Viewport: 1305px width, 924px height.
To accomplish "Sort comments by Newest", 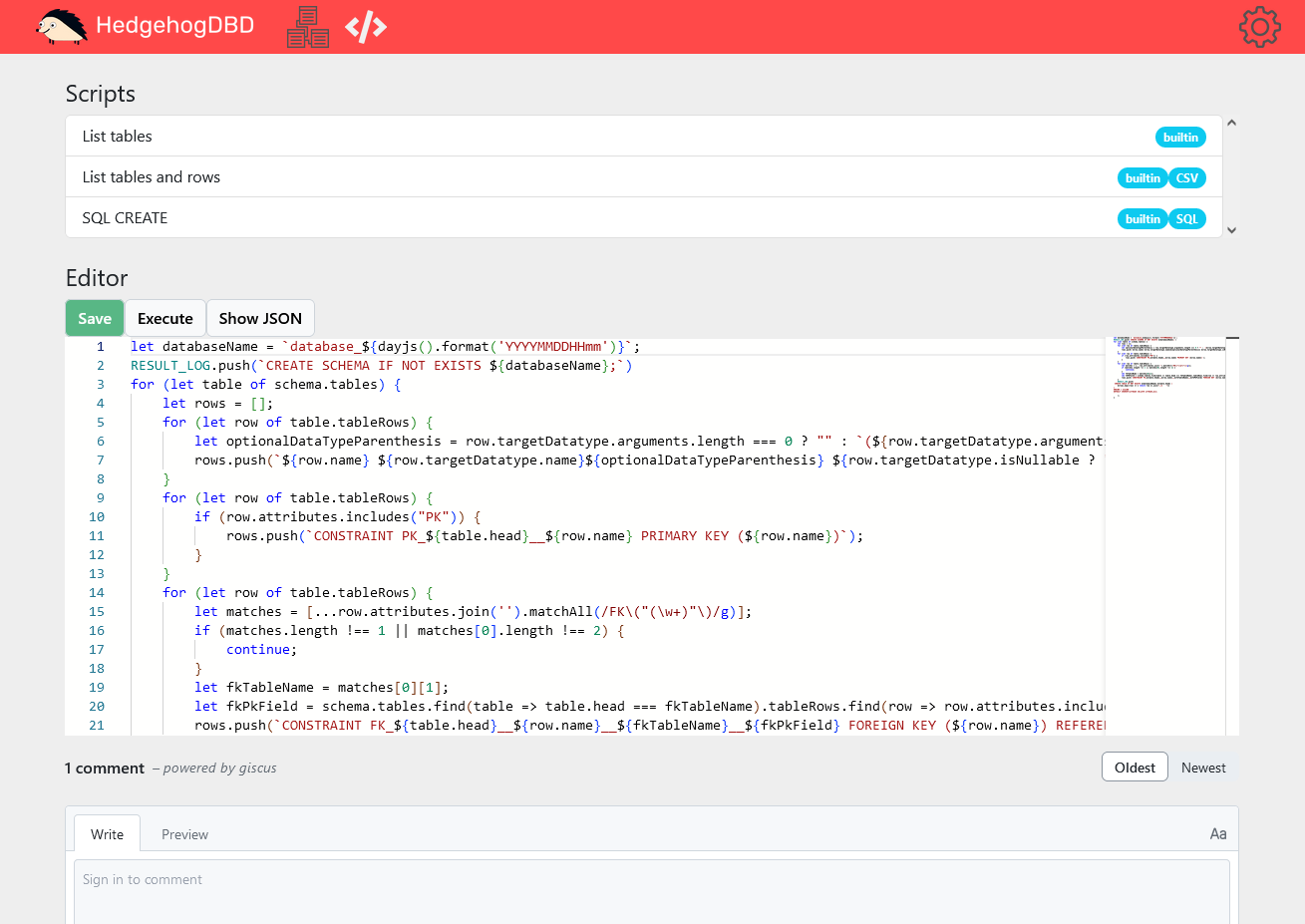I will click(x=1203, y=768).
